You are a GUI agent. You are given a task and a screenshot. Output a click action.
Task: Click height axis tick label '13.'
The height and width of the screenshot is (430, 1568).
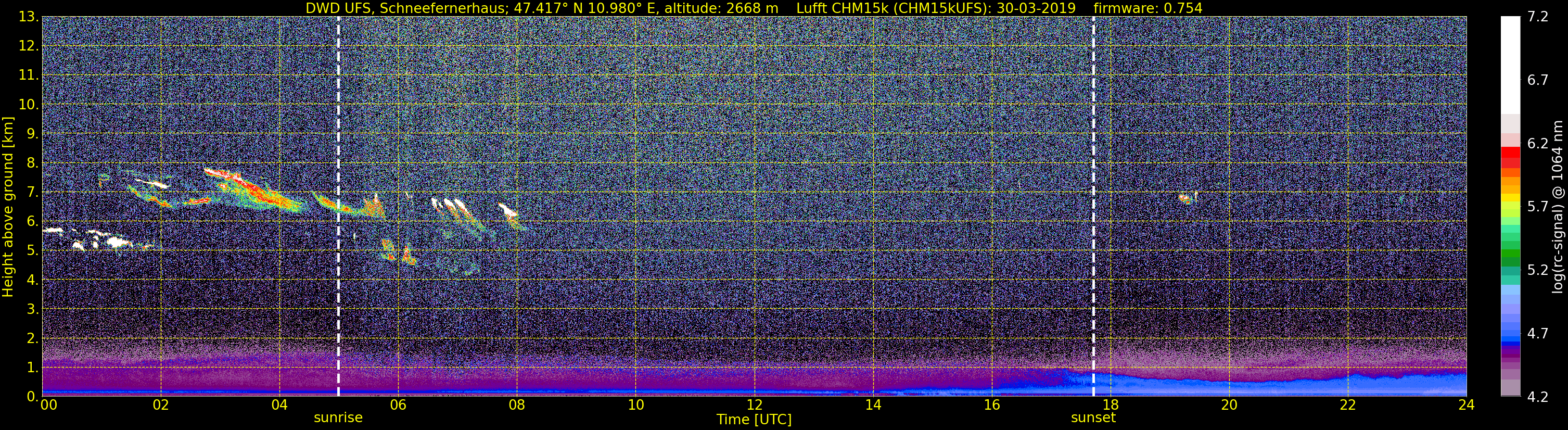pos(29,17)
